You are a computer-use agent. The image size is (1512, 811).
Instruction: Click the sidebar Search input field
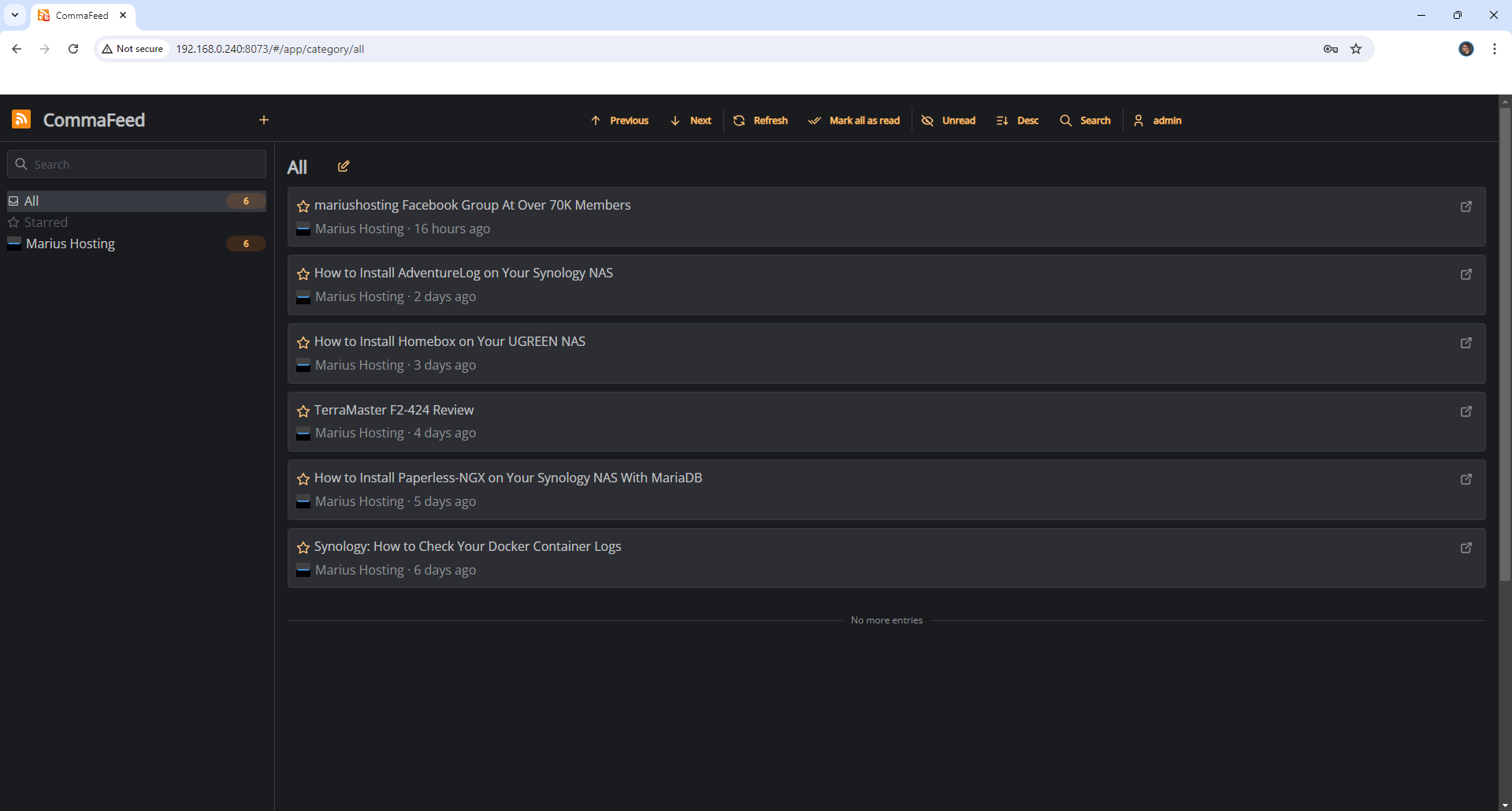[x=137, y=164]
